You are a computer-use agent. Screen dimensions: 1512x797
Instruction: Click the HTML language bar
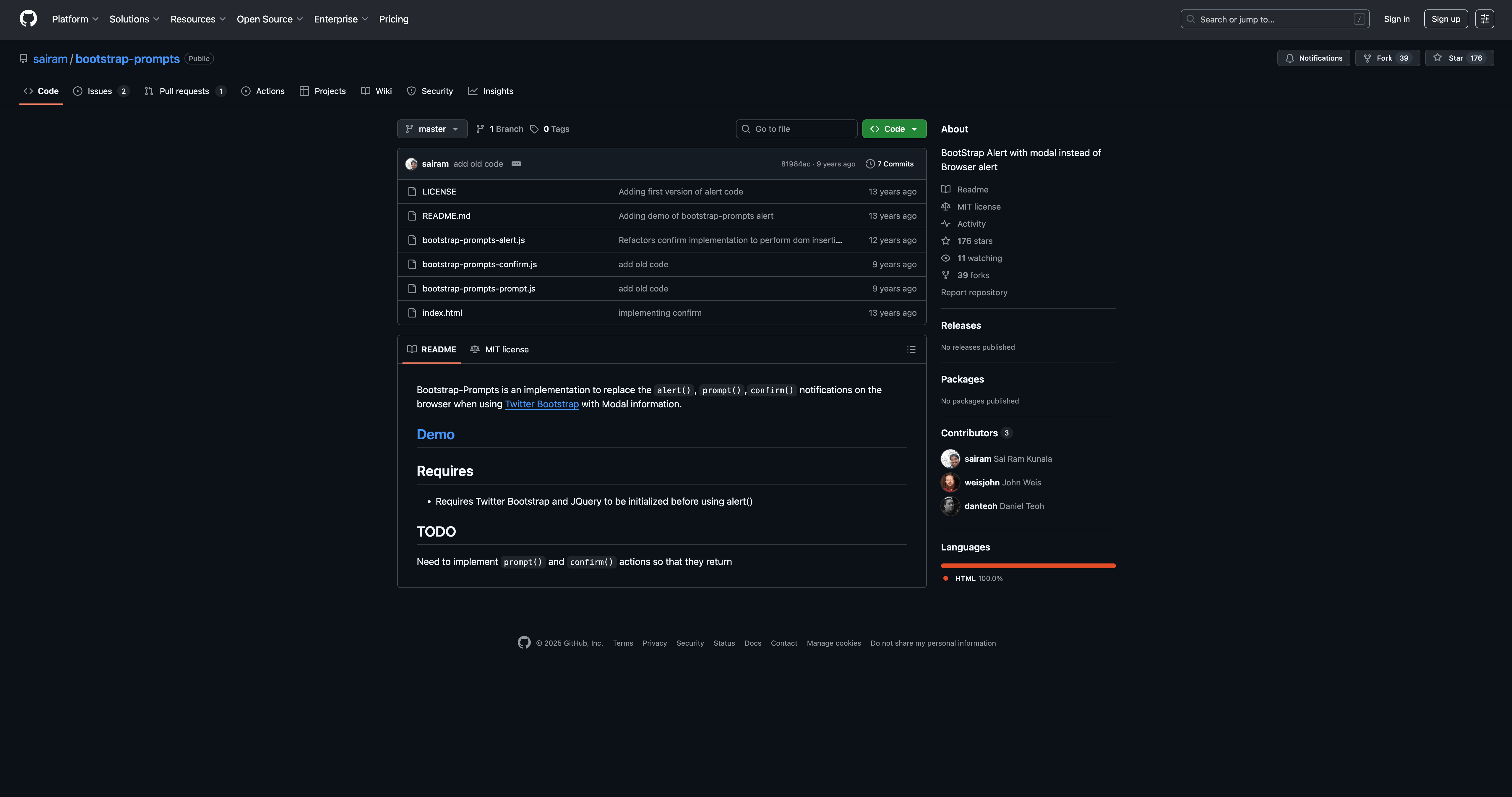(1027, 566)
